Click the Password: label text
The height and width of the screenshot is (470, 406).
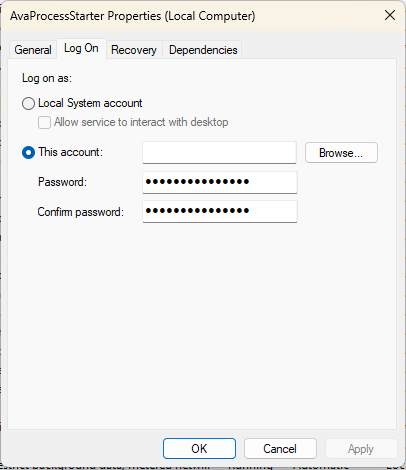point(62,182)
